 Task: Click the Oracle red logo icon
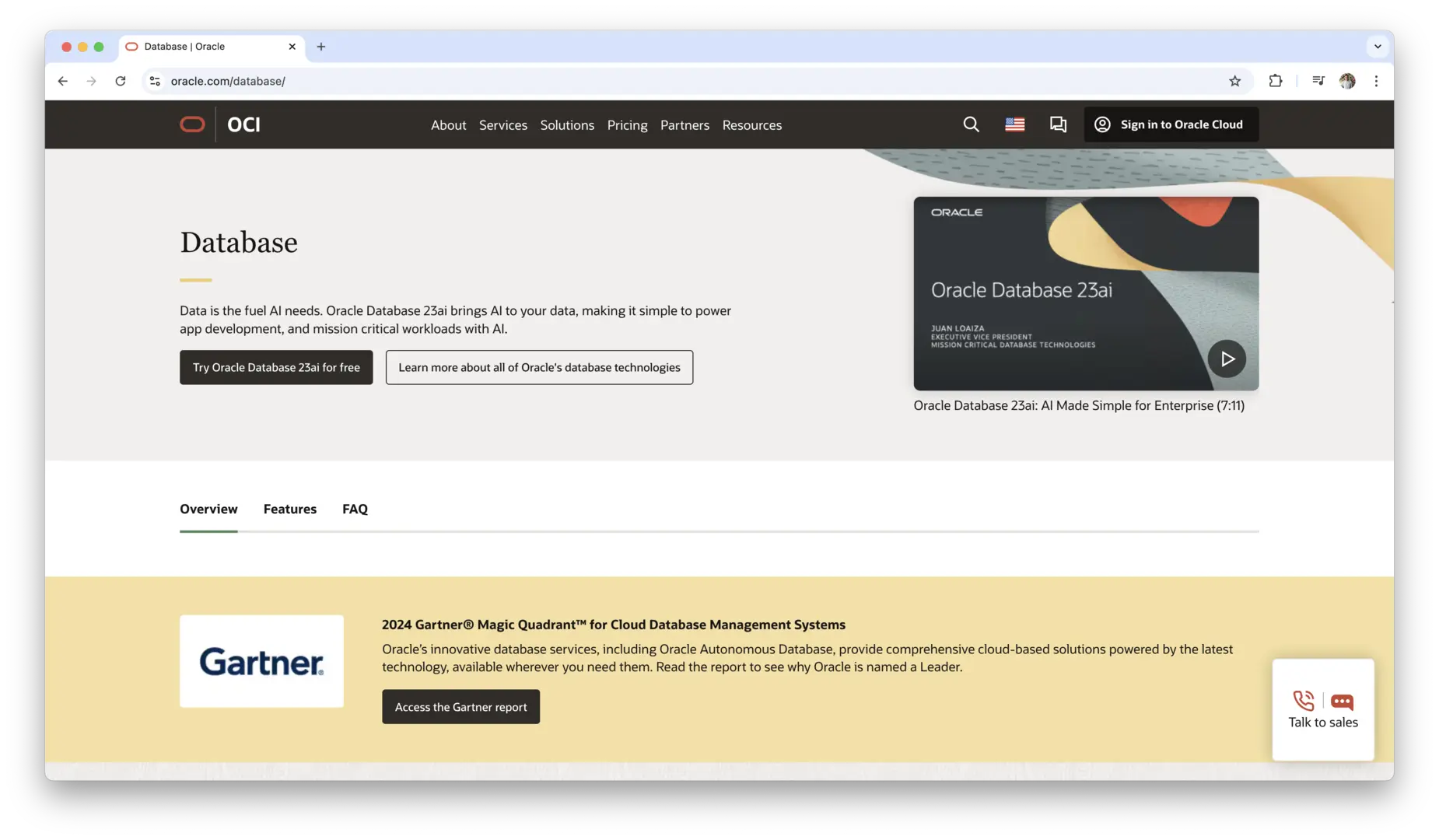(192, 124)
